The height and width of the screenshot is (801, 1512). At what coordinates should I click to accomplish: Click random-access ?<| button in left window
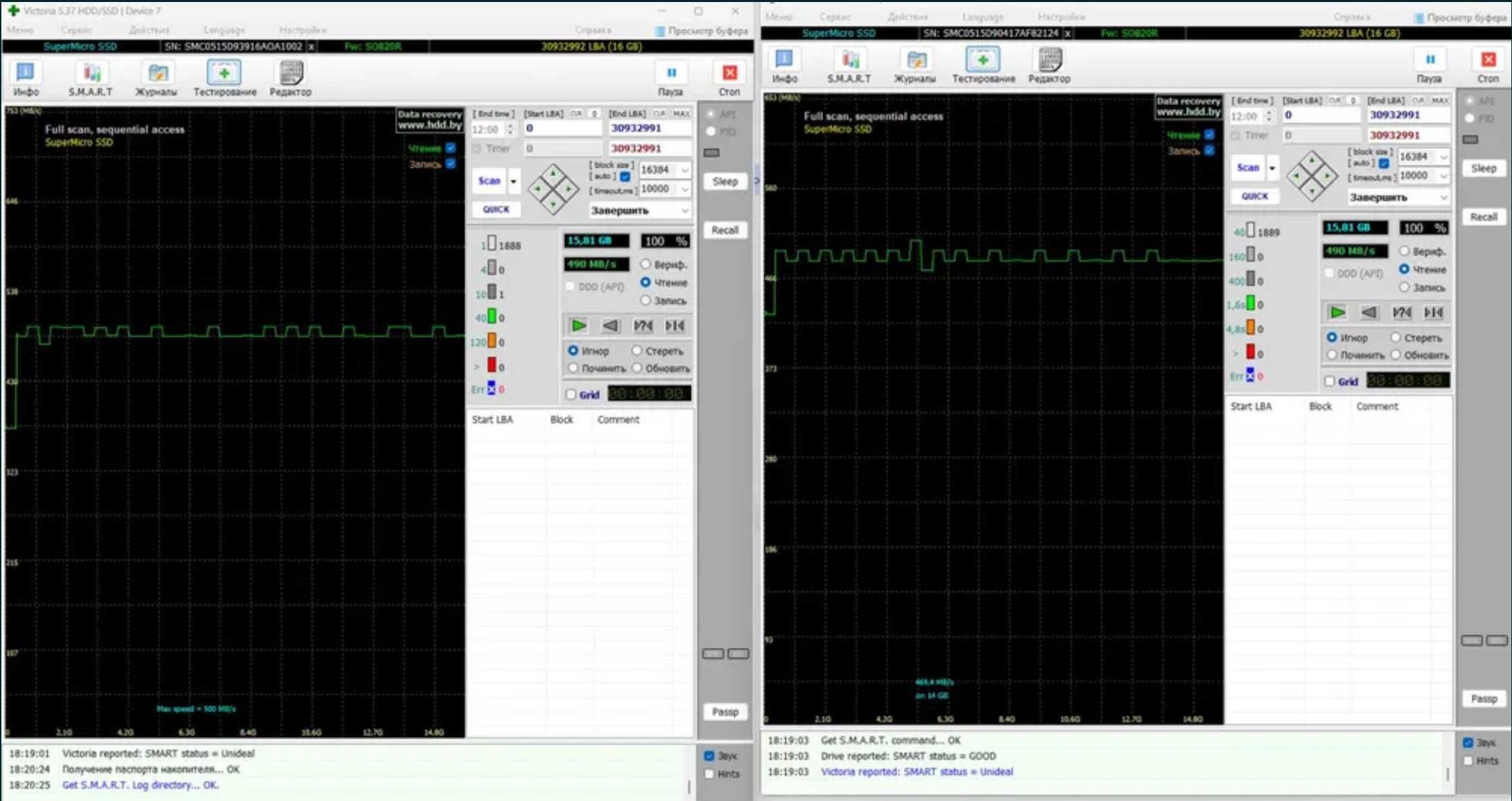point(643,326)
